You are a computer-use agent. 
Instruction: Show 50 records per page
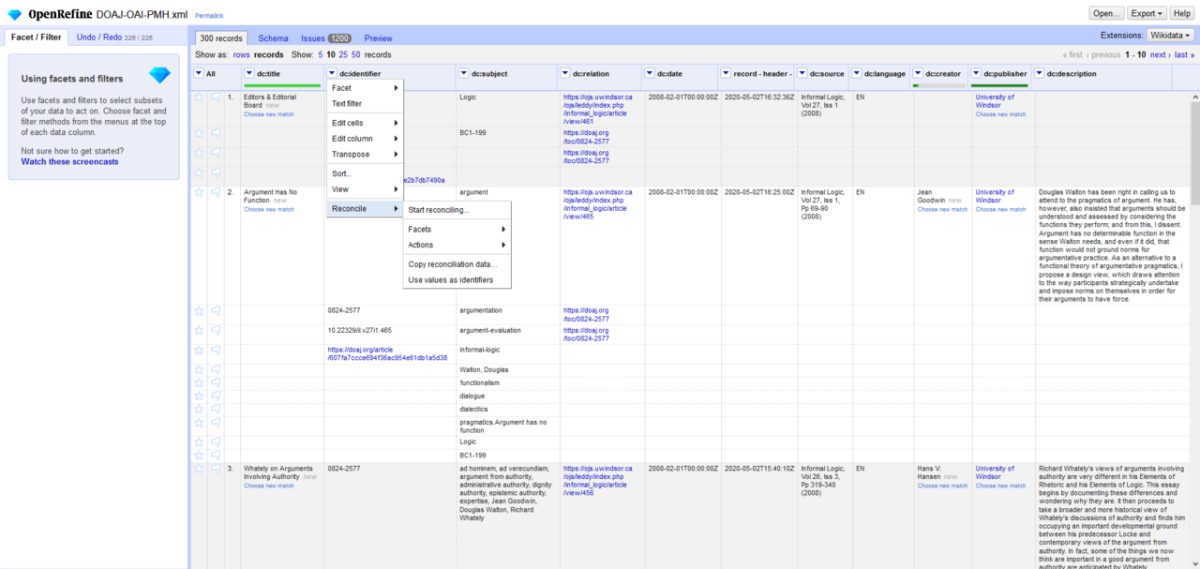[356, 55]
